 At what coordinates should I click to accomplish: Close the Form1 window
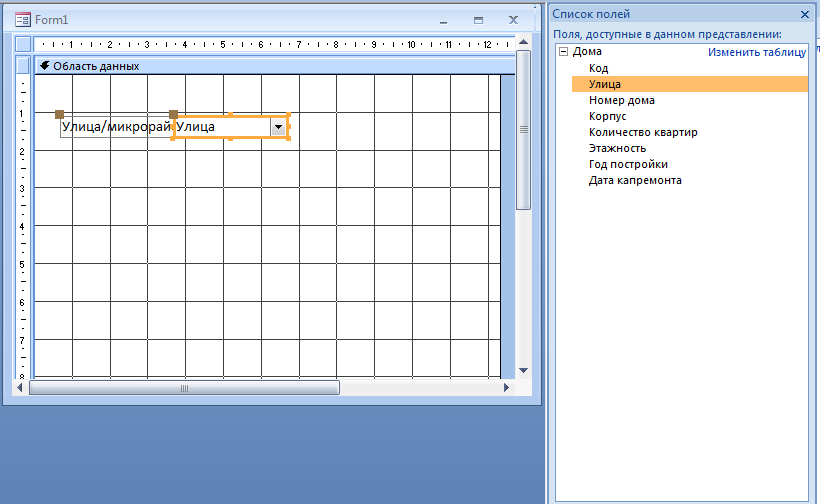pos(514,20)
